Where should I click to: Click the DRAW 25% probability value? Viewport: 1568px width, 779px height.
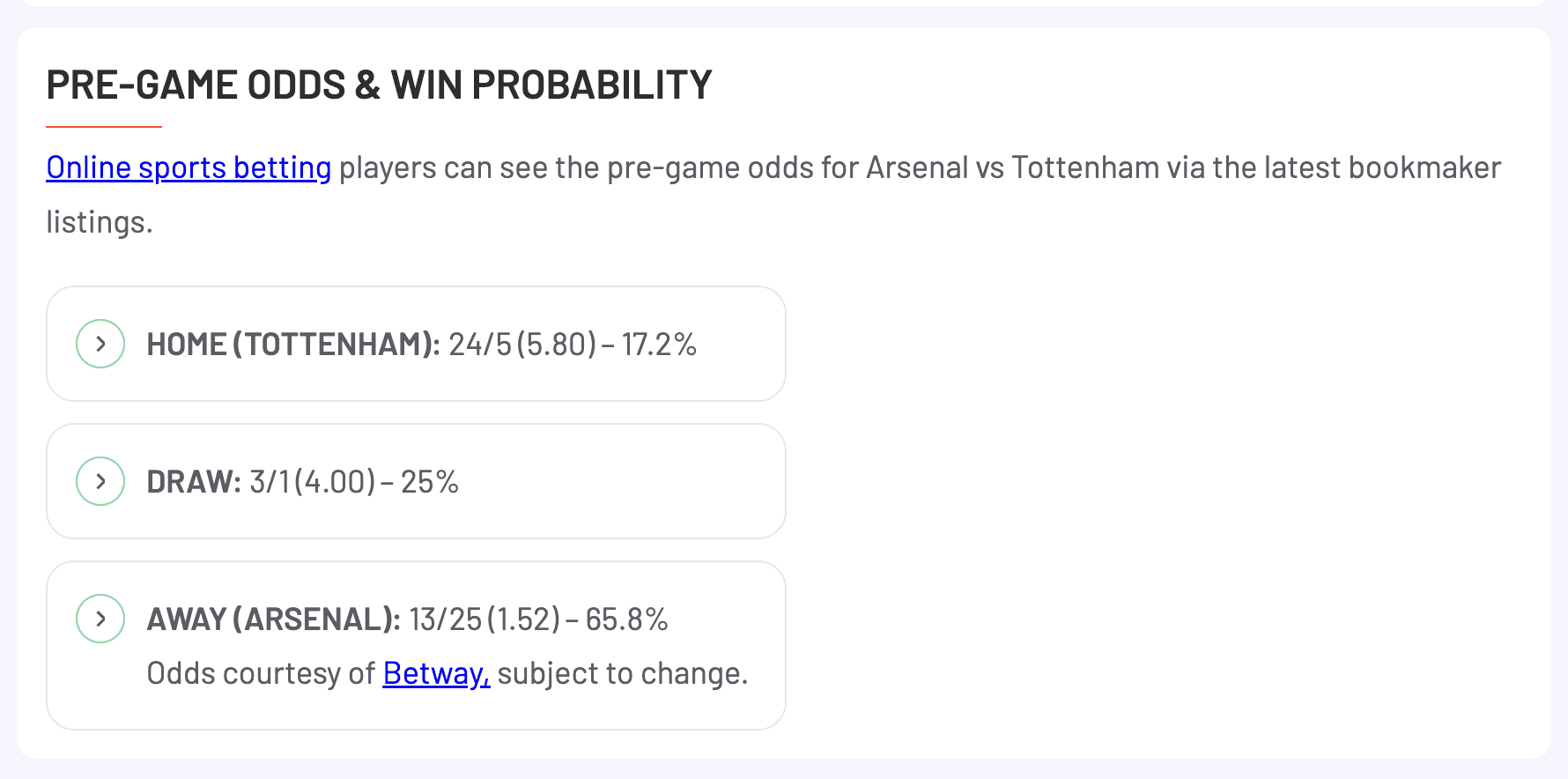(x=430, y=481)
